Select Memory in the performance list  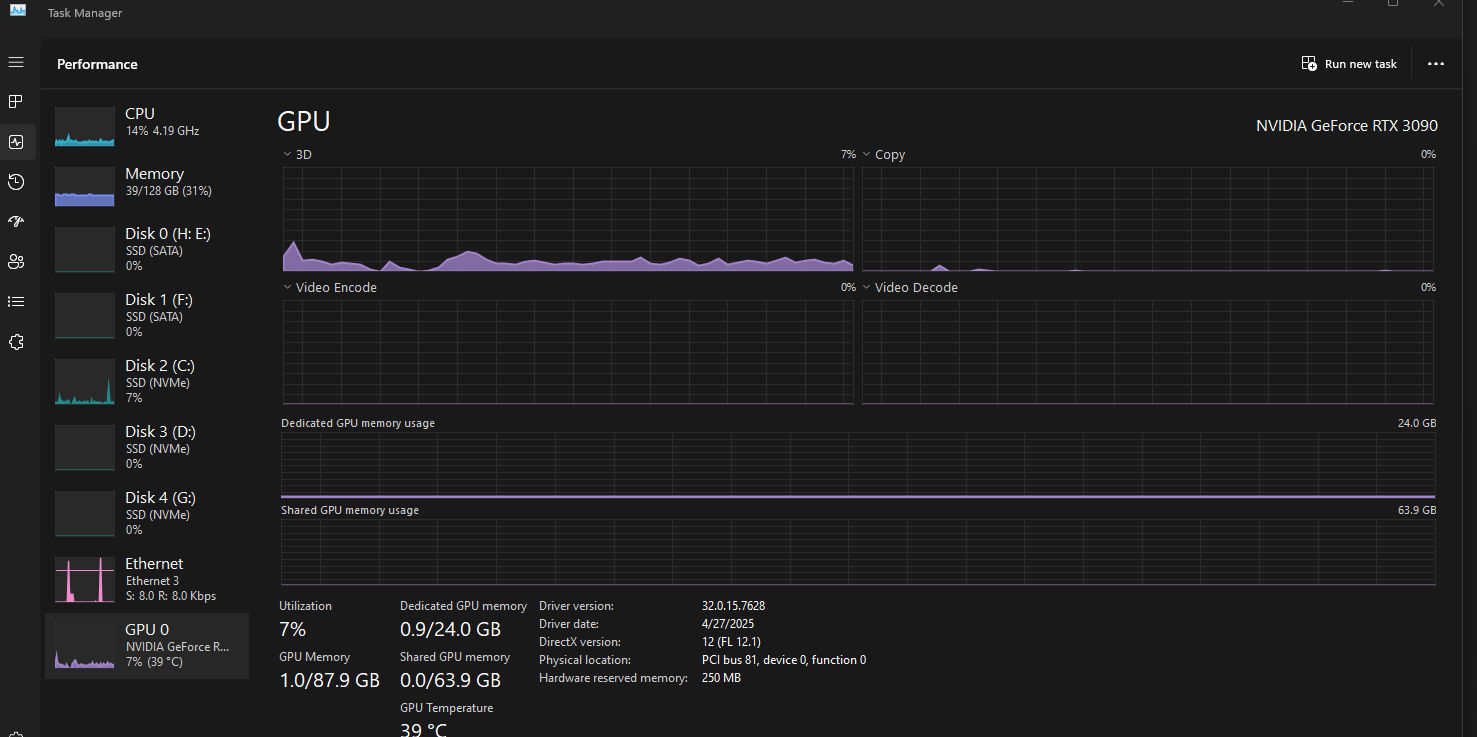click(x=147, y=184)
